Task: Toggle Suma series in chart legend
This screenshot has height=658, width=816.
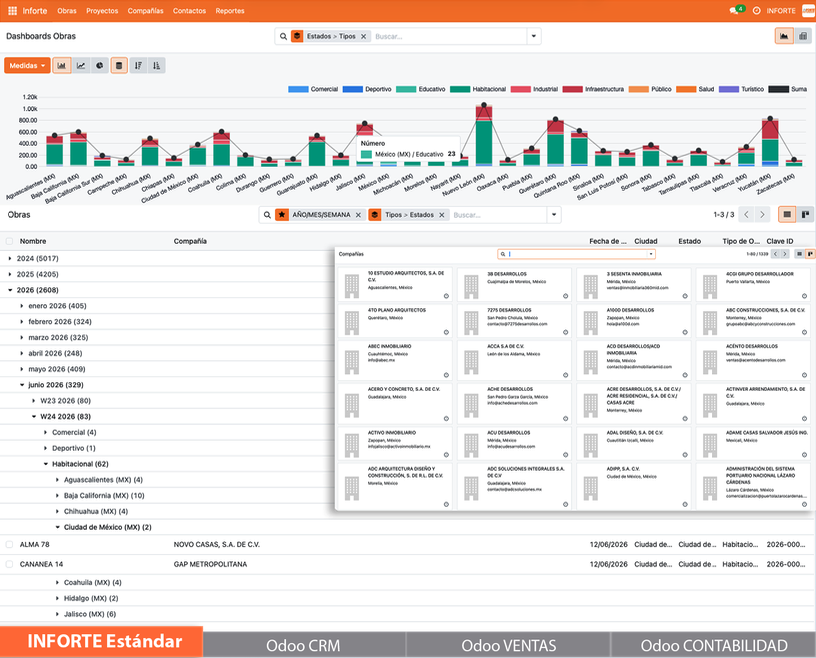Action: (788, 89)
